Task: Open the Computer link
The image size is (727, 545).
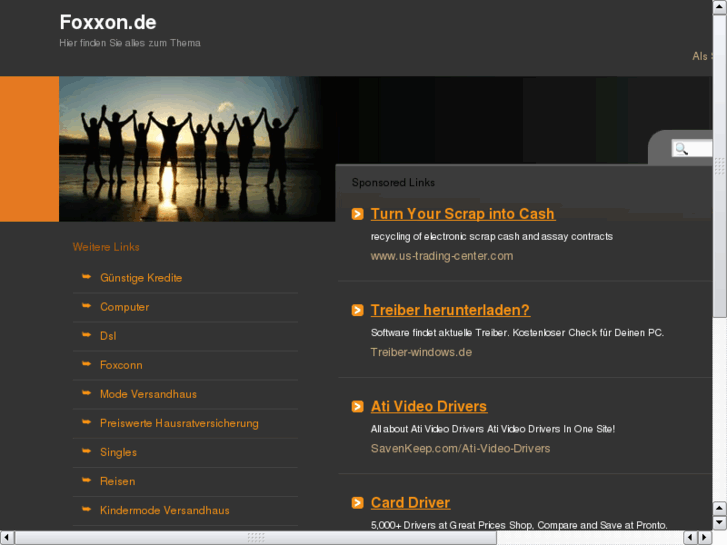Action: click(x=124, y=307)
